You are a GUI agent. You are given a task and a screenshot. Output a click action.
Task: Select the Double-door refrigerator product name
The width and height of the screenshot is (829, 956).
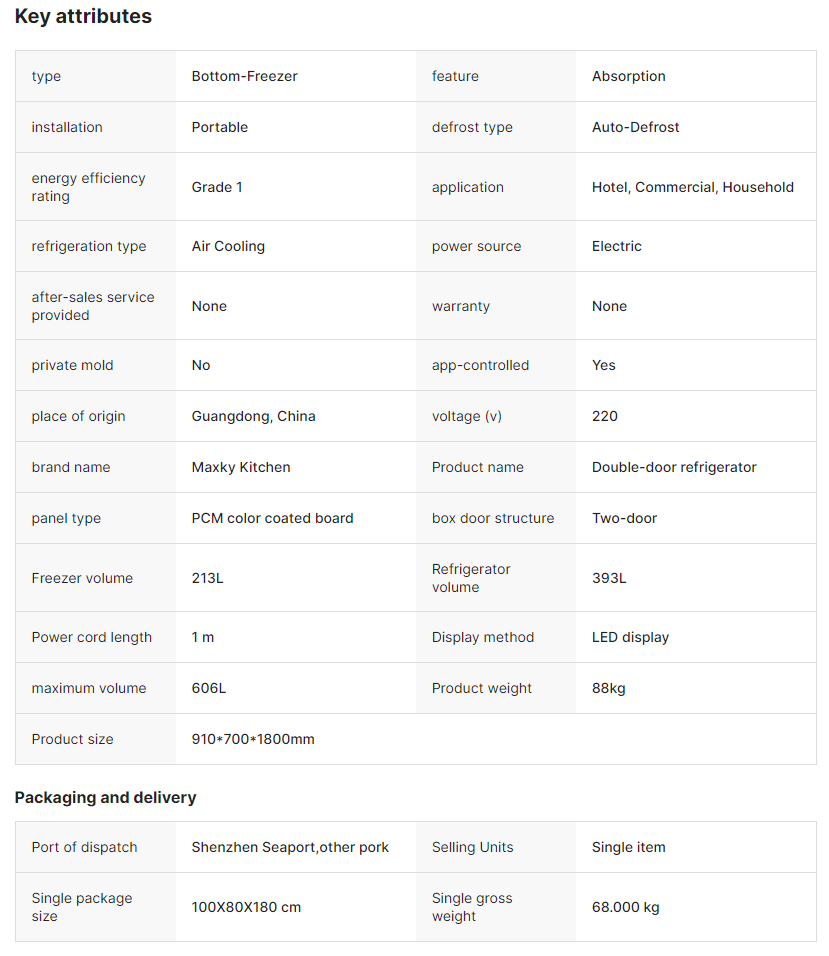pyautogui.click(x=674, y=467)
